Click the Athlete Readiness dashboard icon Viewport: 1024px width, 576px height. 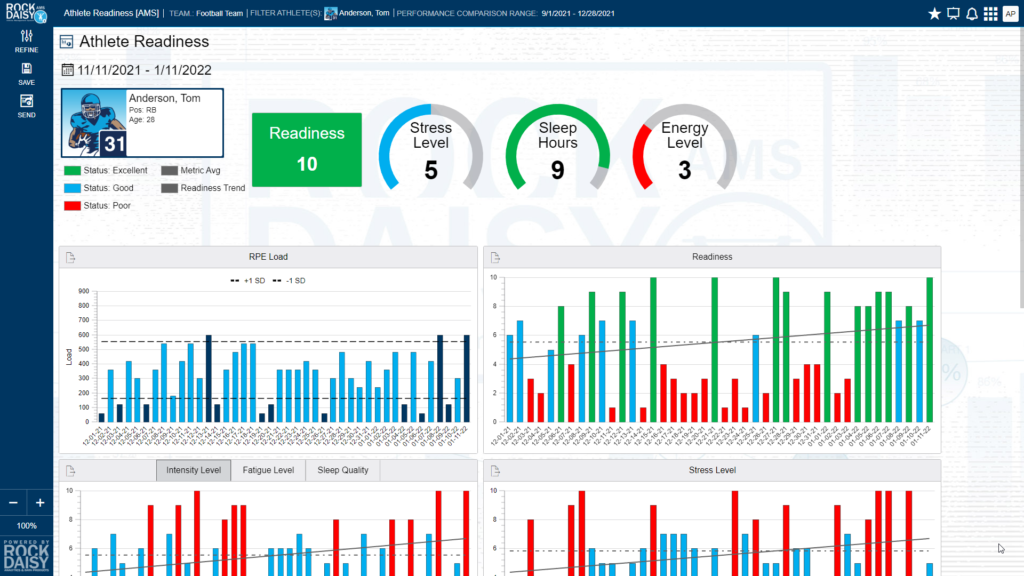[67, 42]
